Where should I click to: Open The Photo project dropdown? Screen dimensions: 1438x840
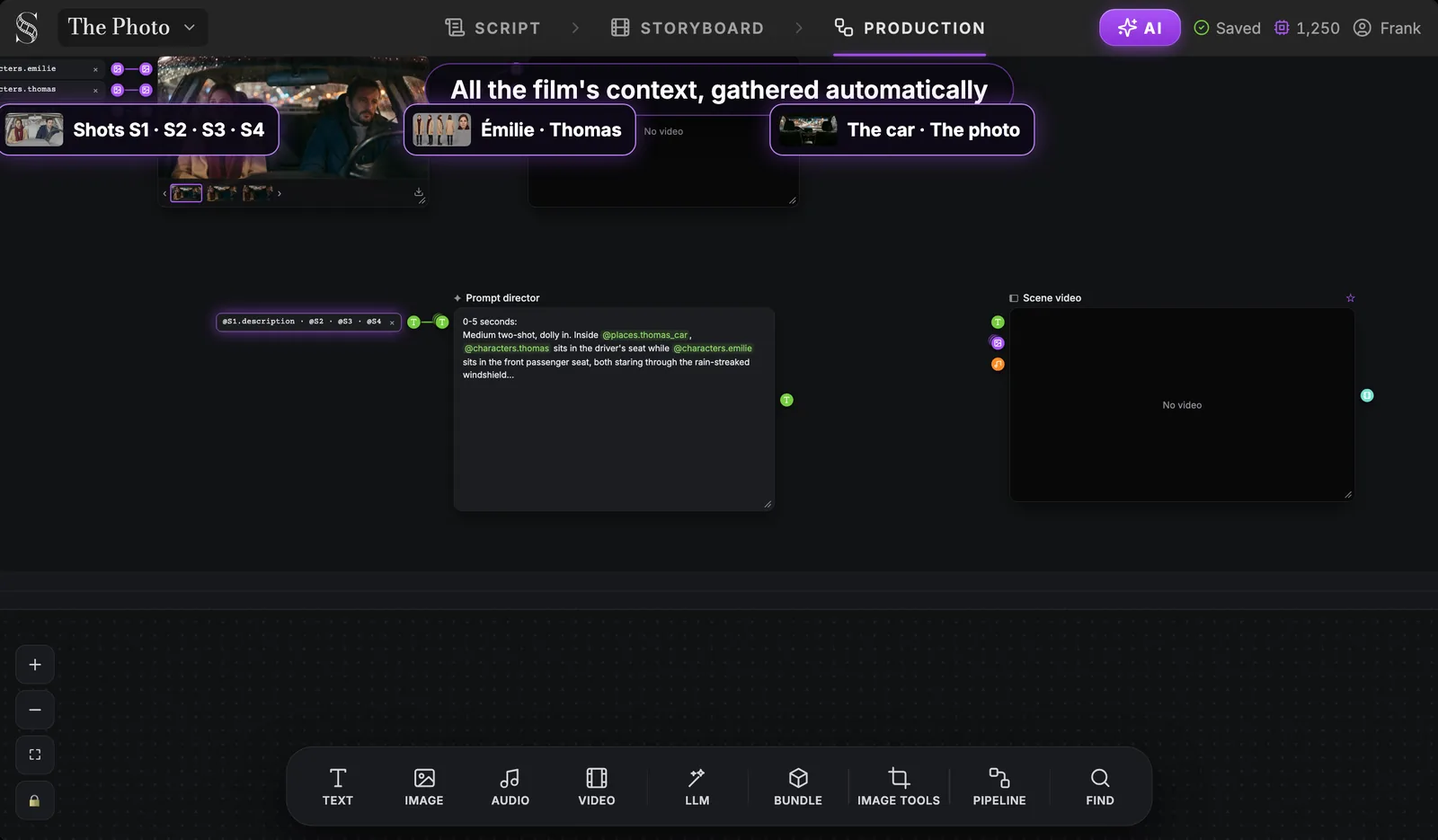[132, 28]
